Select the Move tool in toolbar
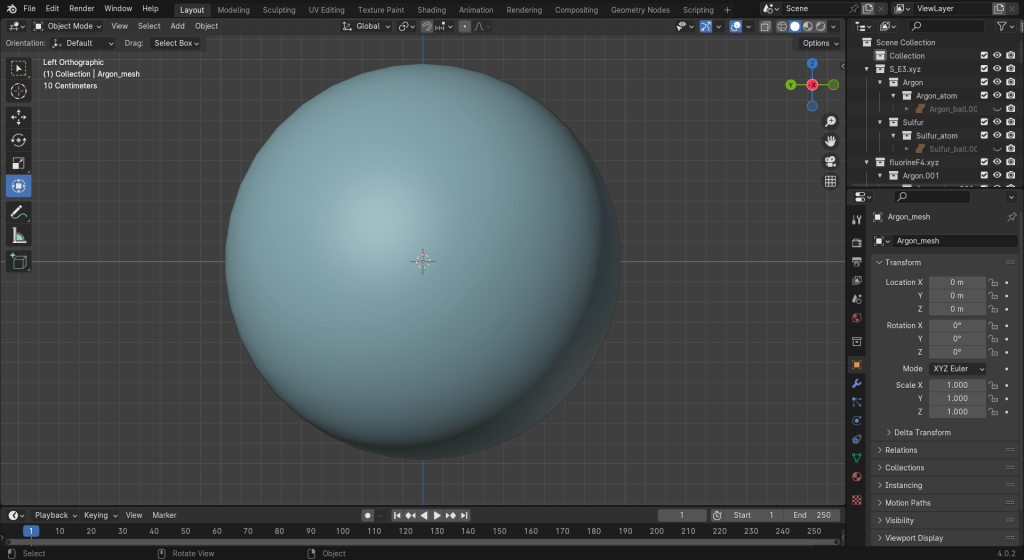 click(19, 117)
